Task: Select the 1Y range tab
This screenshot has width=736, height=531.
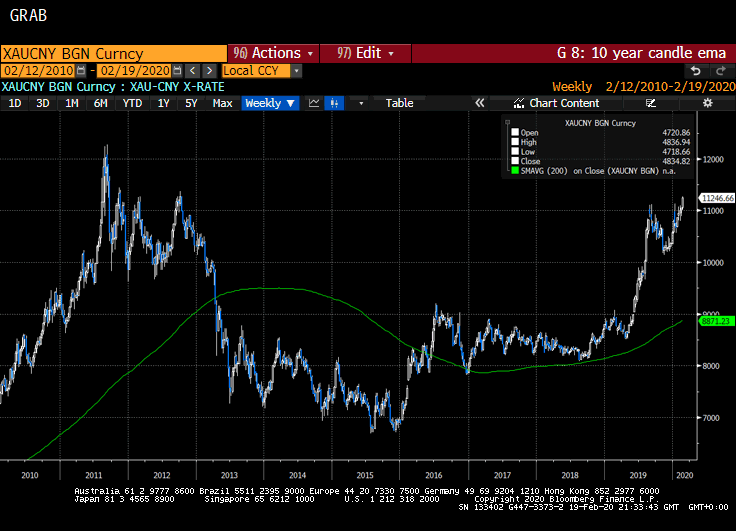Action: point(163,103)
